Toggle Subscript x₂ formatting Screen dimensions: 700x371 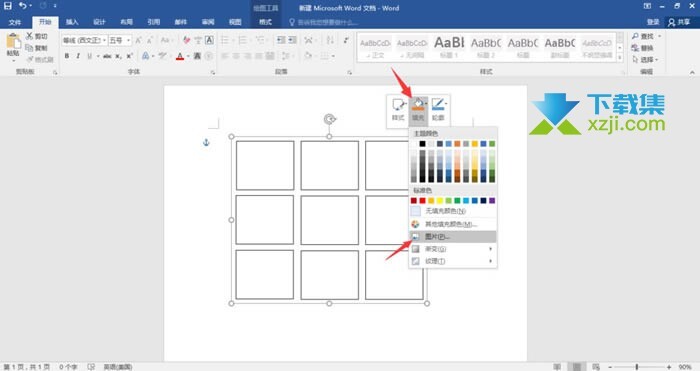click(118, 56)
